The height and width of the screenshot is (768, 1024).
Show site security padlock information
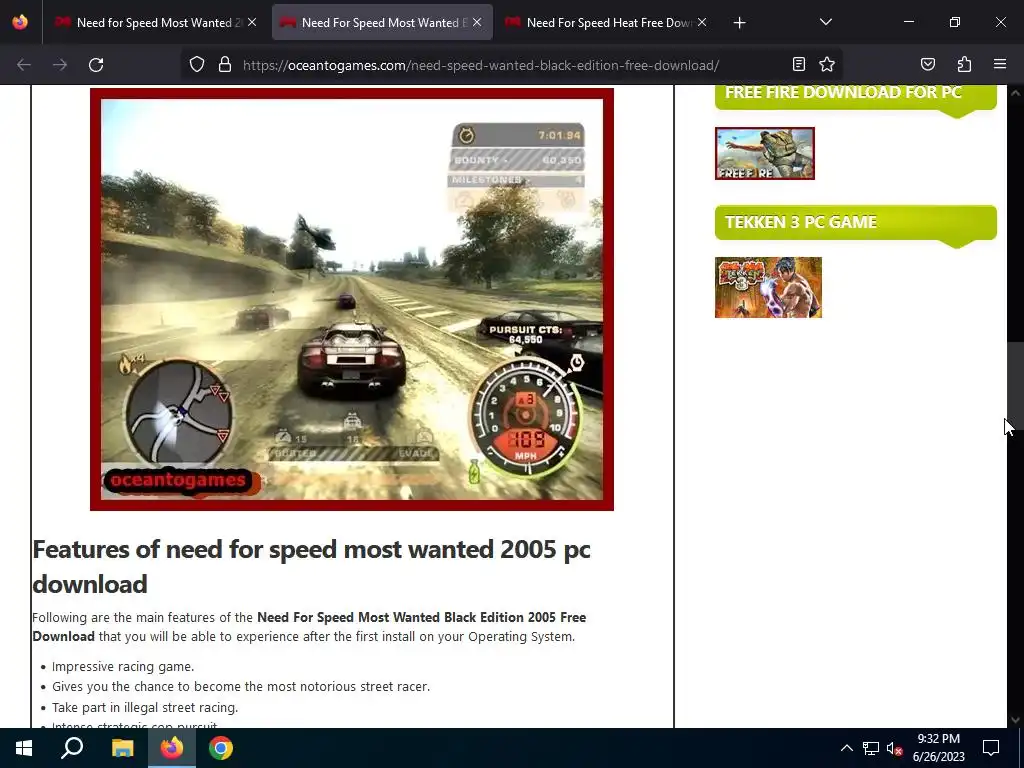coord(225,65)
